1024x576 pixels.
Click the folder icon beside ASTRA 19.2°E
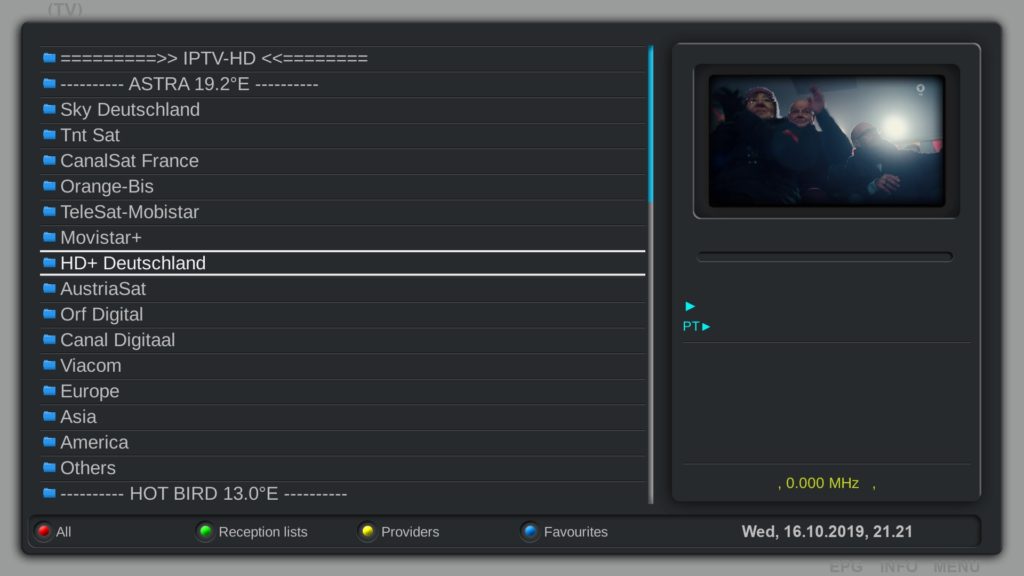(x=49, y=84)
